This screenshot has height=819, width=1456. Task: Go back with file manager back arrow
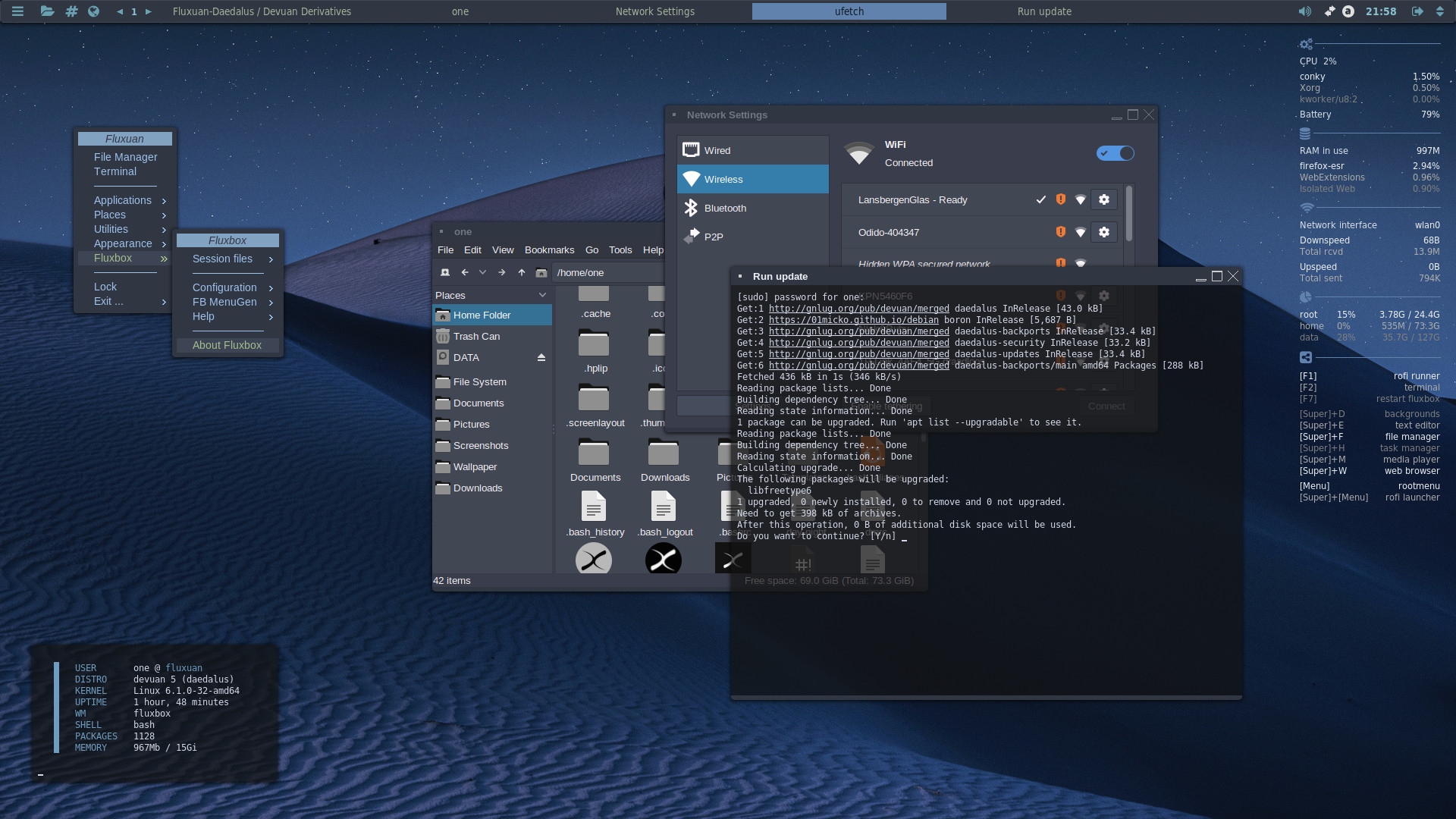tap(465, 272)
